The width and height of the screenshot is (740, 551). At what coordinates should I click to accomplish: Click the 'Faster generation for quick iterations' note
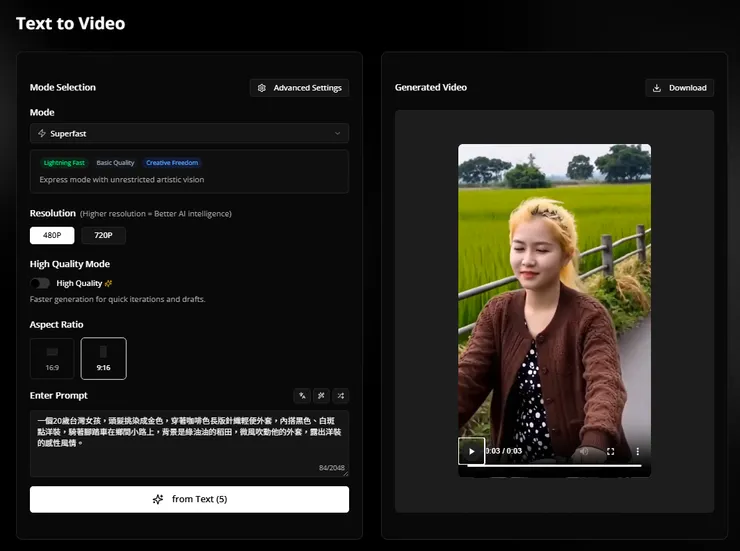118,299
